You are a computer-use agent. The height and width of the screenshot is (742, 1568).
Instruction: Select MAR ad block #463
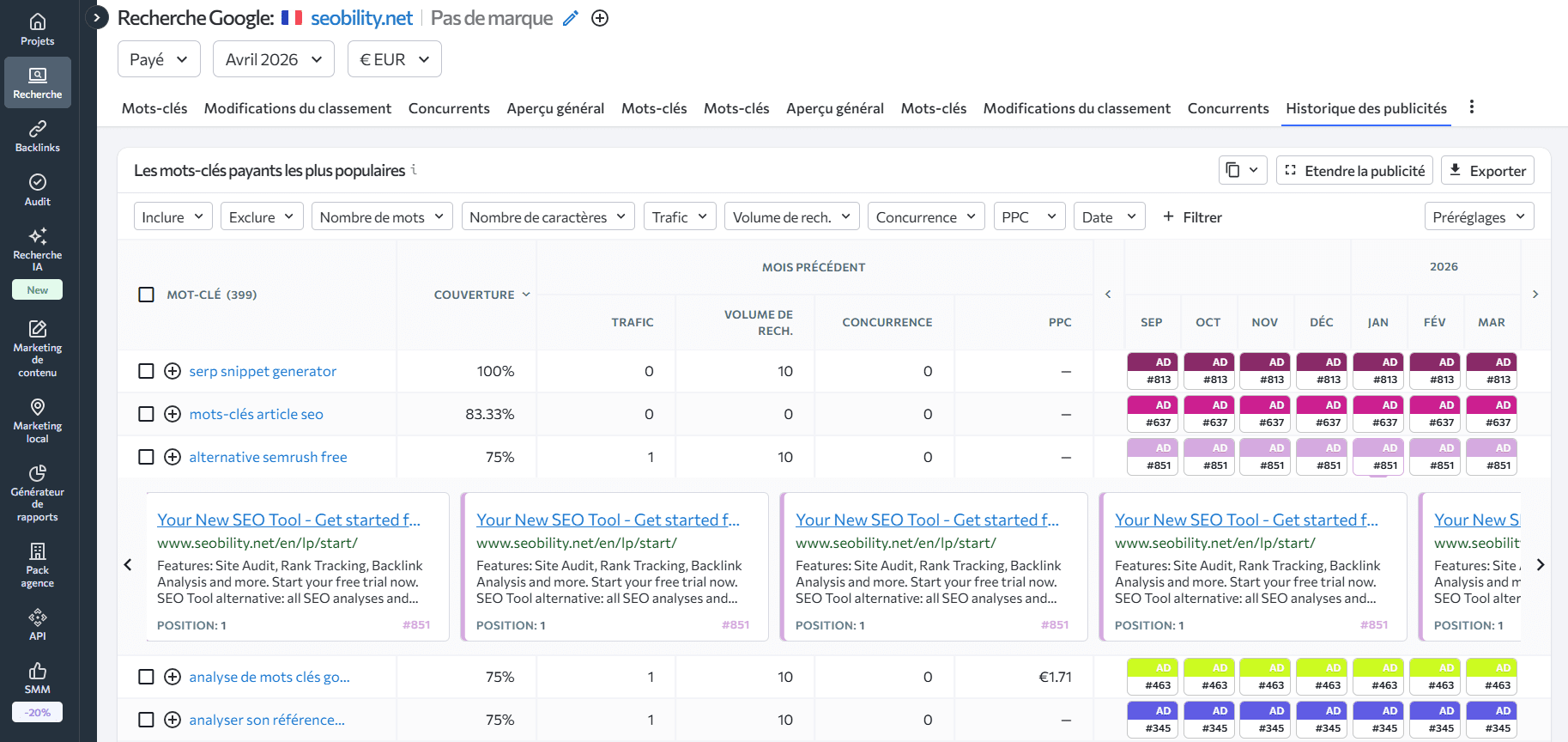tap(1492, 677)
